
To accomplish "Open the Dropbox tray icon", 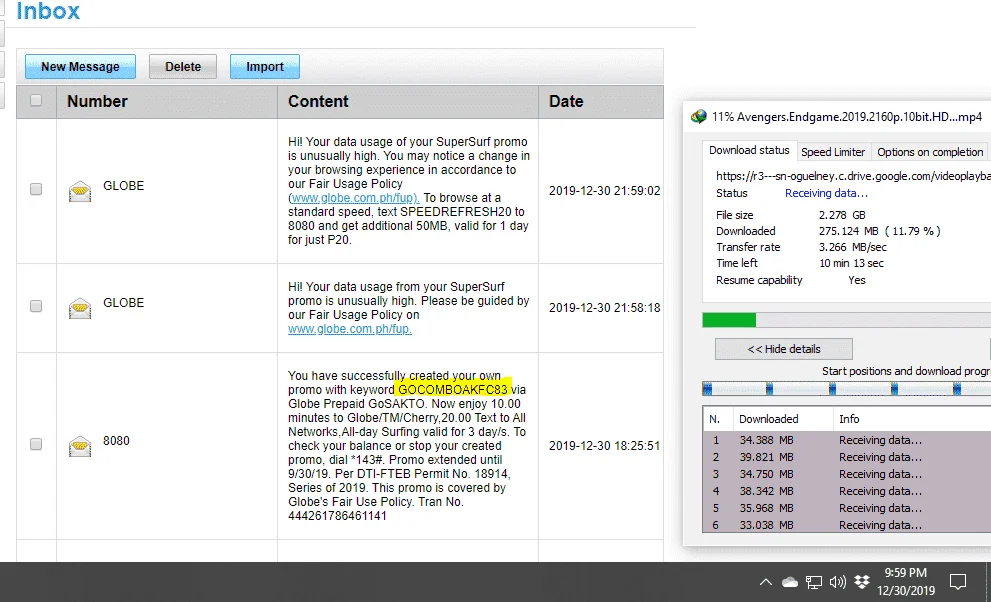I will pos(861,582).
